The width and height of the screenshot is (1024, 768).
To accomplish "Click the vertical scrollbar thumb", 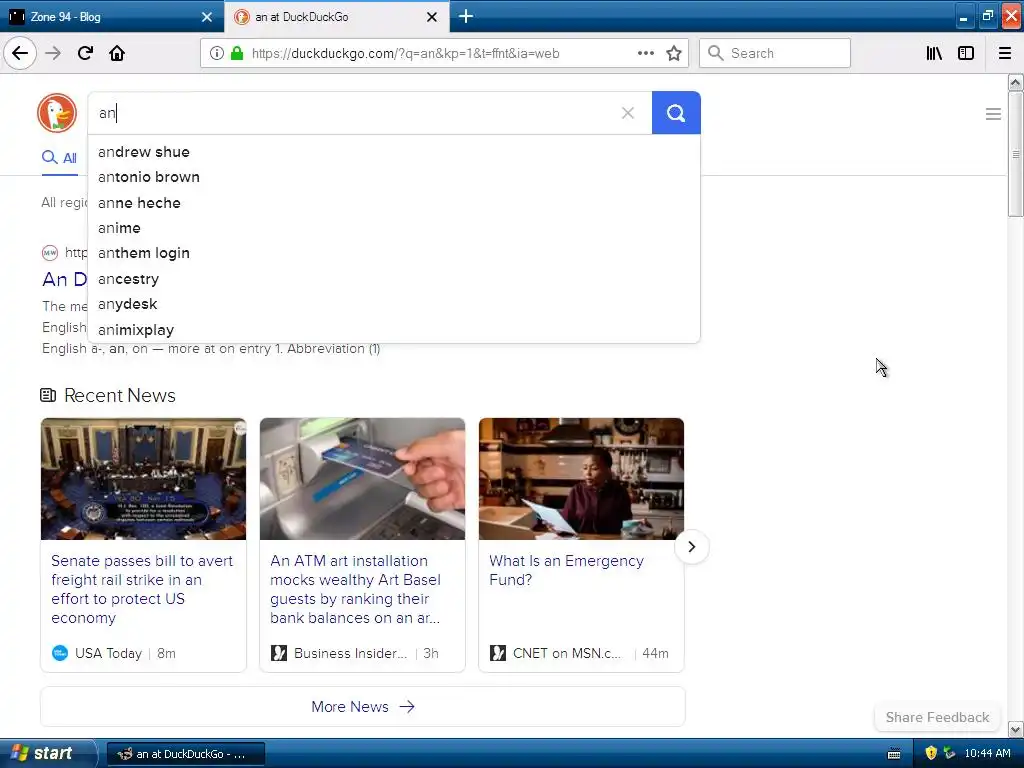I will 1016,154.
